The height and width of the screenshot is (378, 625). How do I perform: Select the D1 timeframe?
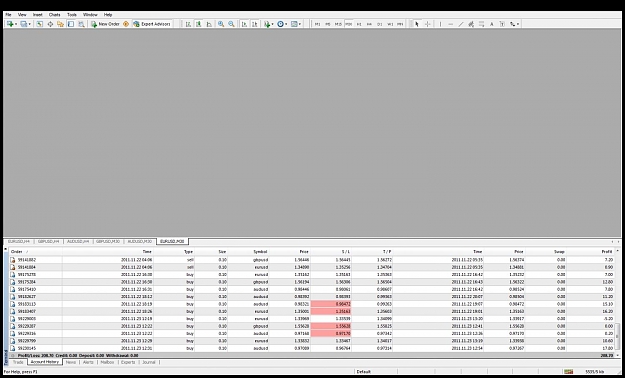point(379,24)
